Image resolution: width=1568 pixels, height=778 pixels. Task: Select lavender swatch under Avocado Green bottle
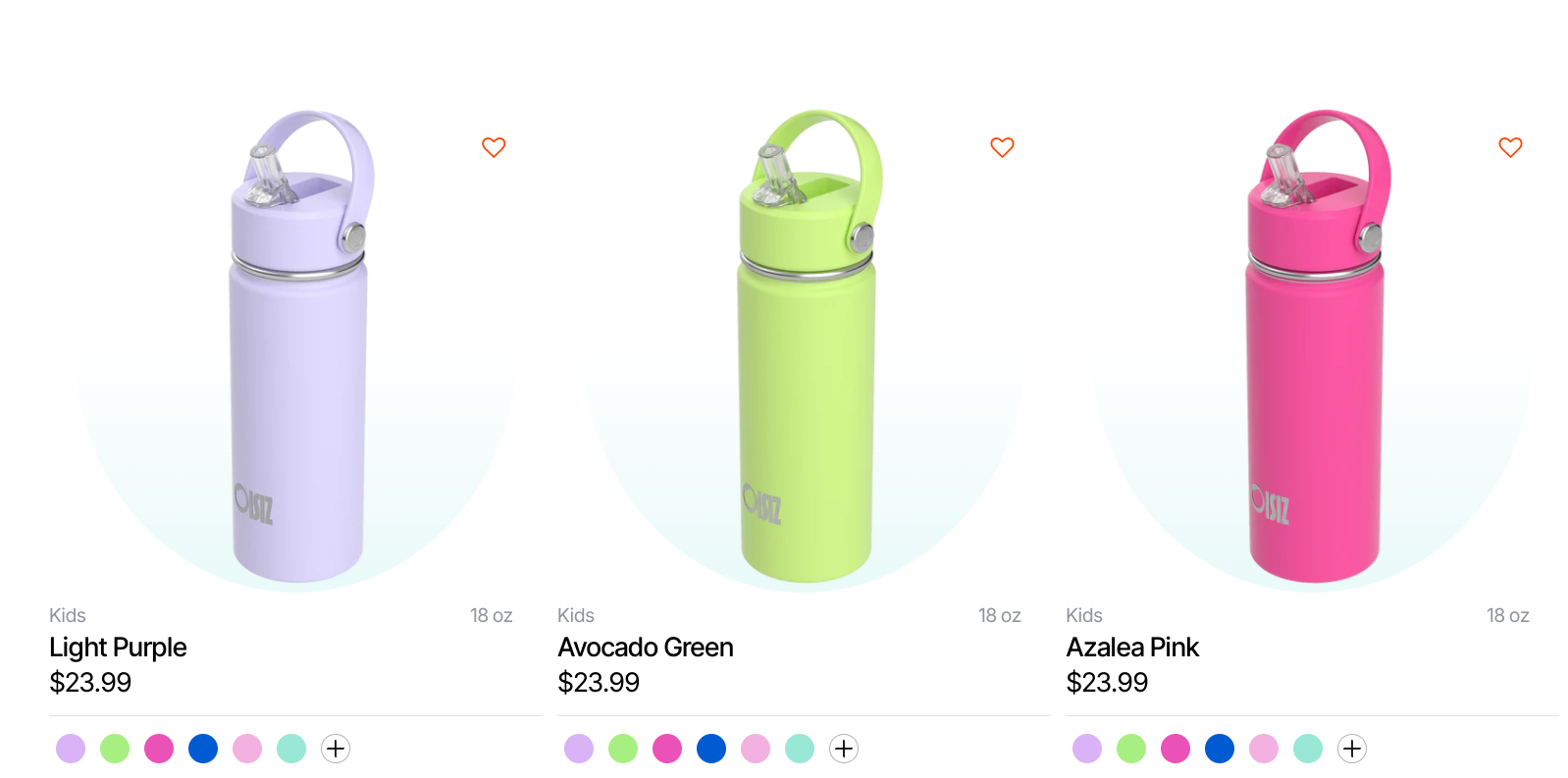coord(579,749)
